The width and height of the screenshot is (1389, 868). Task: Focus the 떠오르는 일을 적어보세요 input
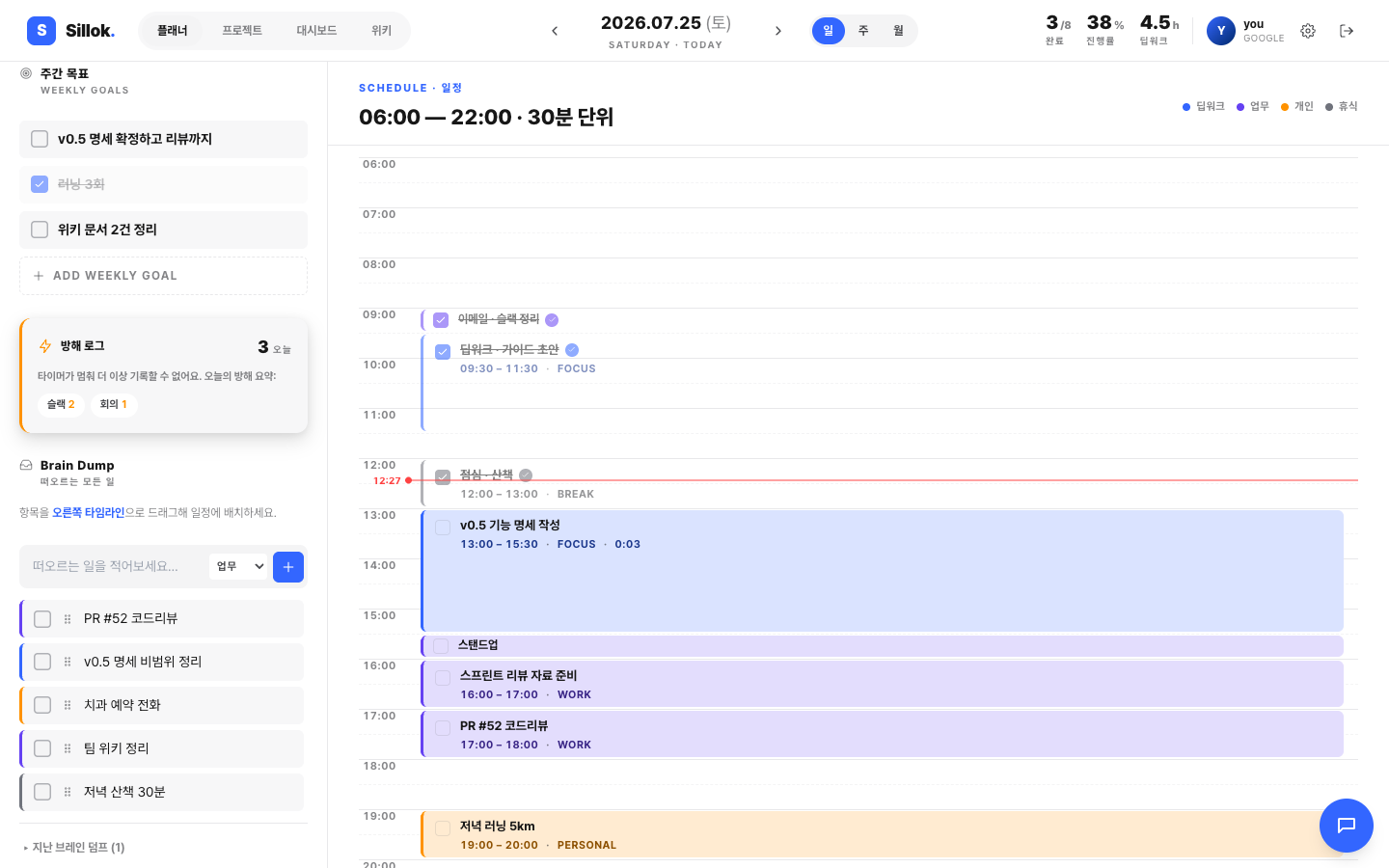(x=114, y=567)
